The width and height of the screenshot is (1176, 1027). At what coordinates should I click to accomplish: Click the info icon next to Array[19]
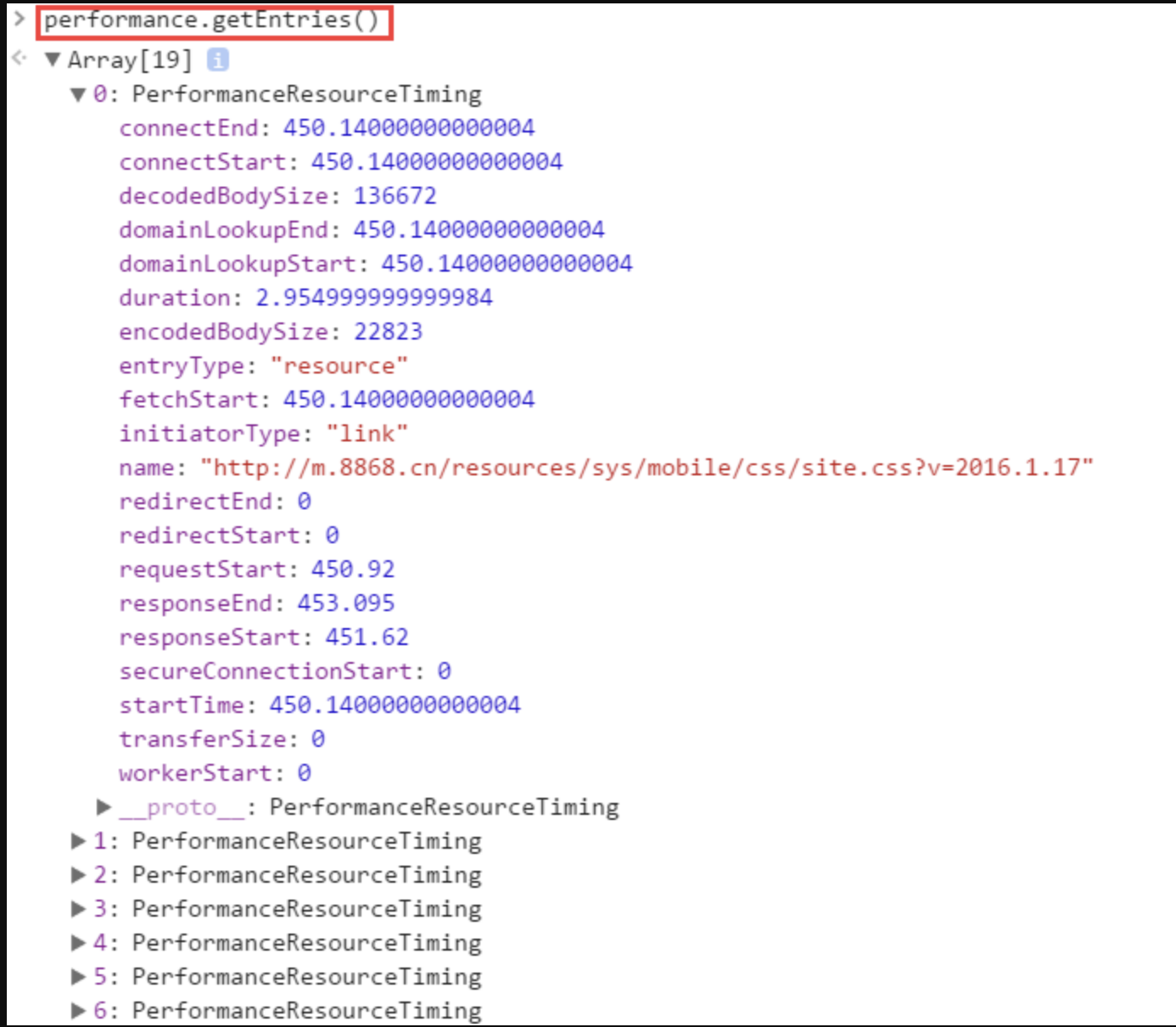(218, 59)
